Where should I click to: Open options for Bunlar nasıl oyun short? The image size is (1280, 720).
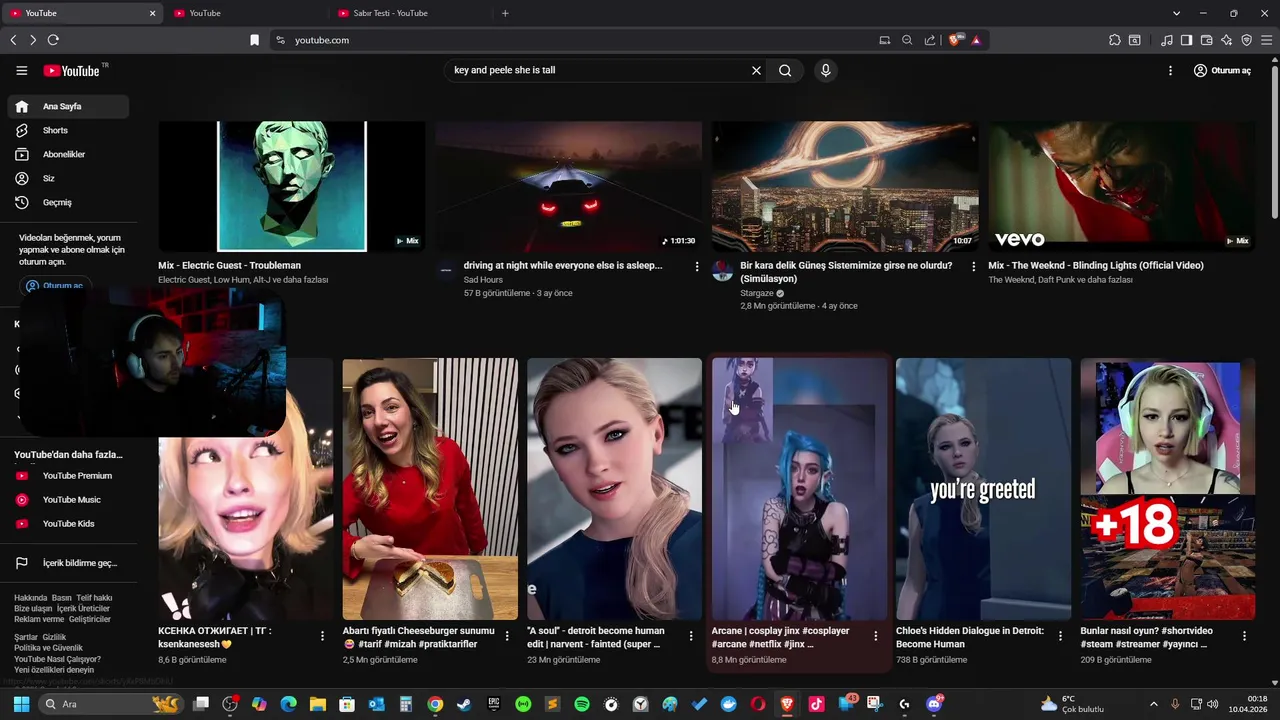pyautogui.click(x=1245, y=636)
